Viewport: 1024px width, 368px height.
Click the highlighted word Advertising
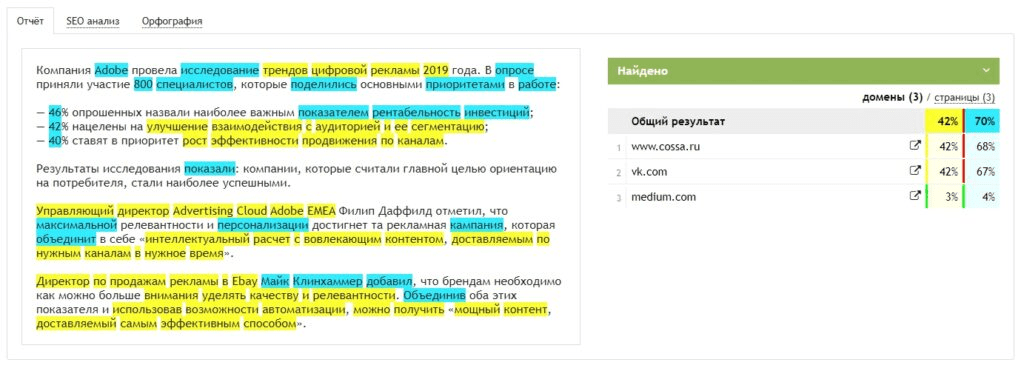[202, 211]
